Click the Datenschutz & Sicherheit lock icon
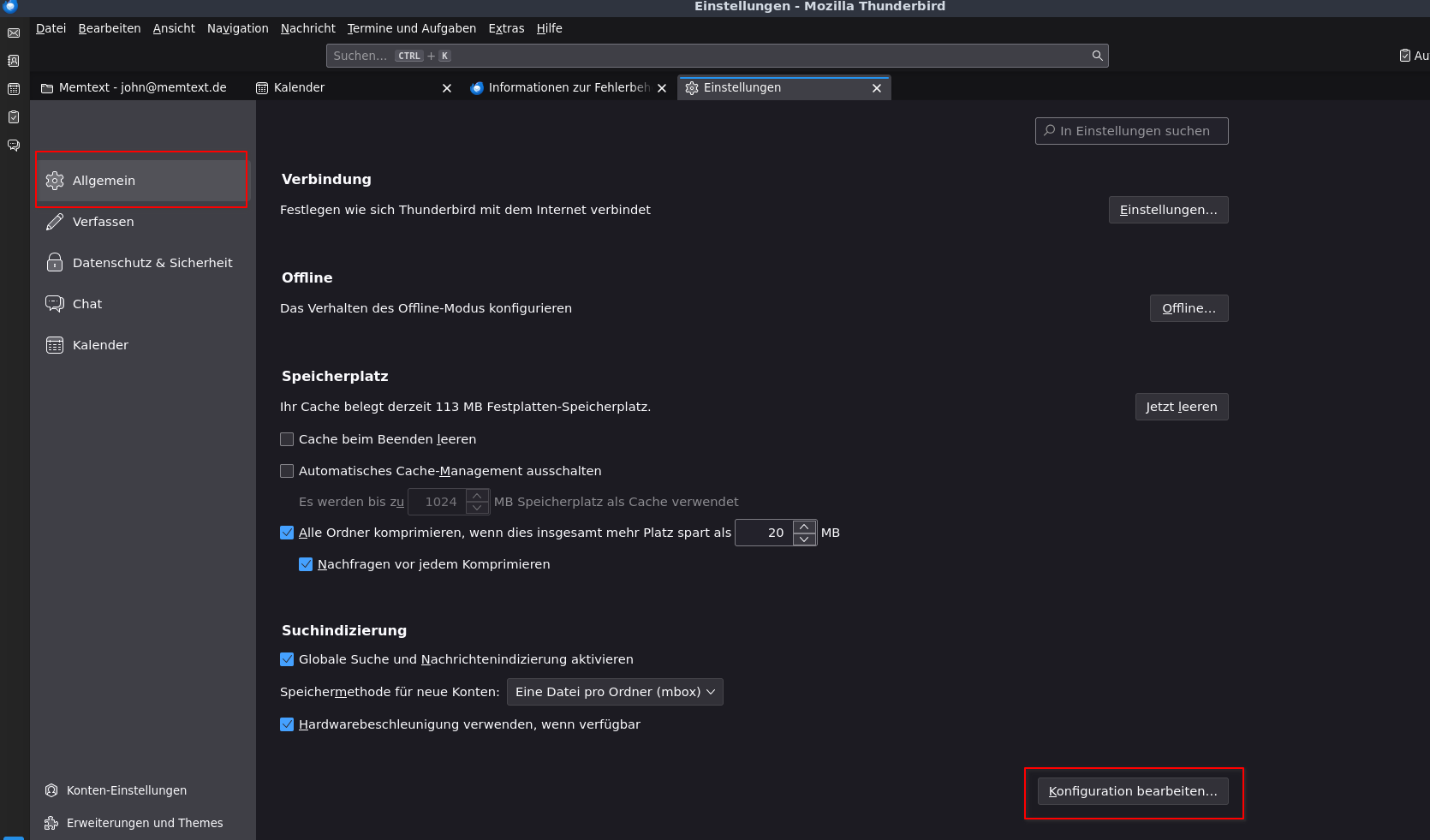1430x840 pixels. (x=55, y=263)
